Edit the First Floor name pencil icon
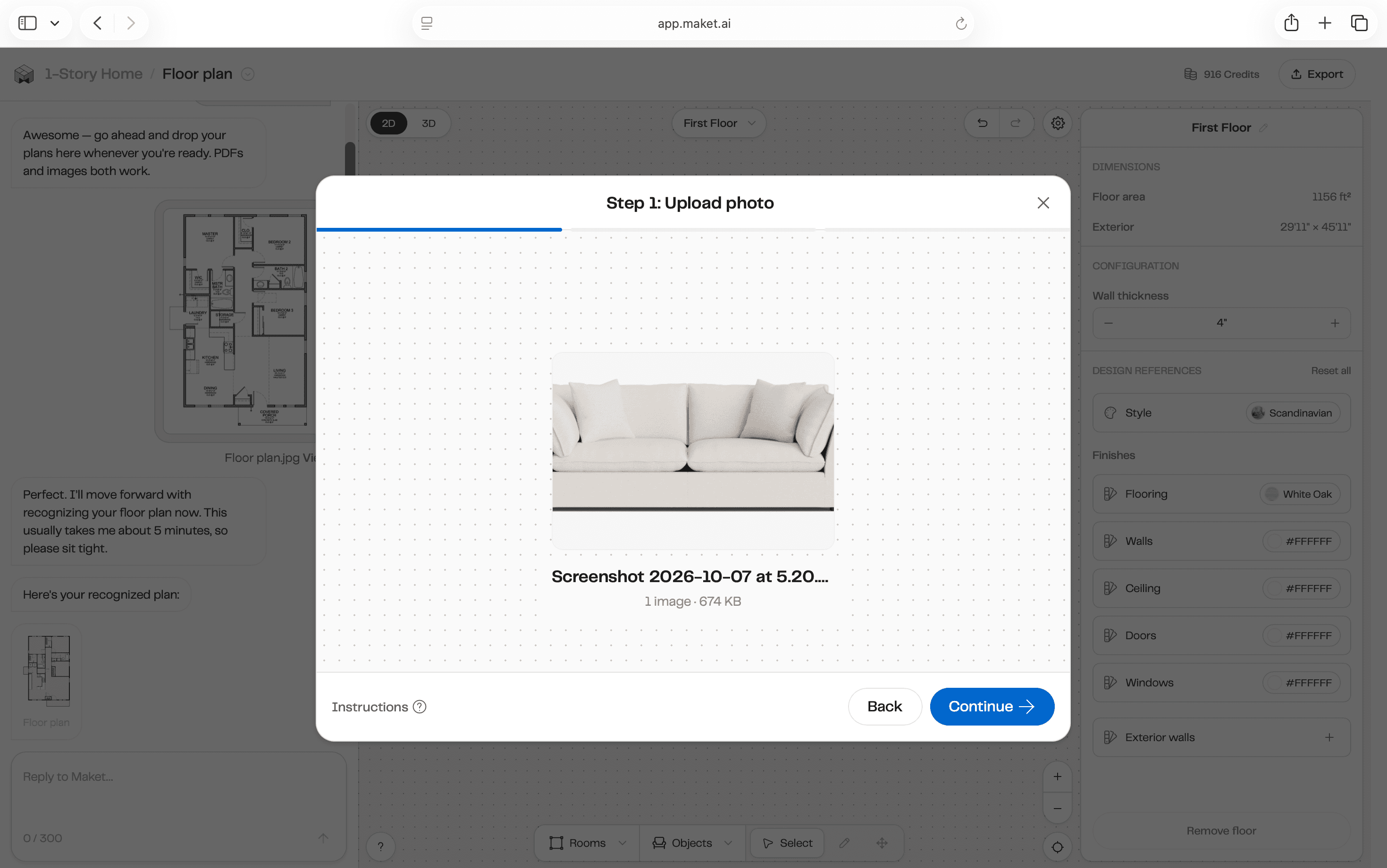This screenshot has width=1387, height=868. [x=1263, y=127]
